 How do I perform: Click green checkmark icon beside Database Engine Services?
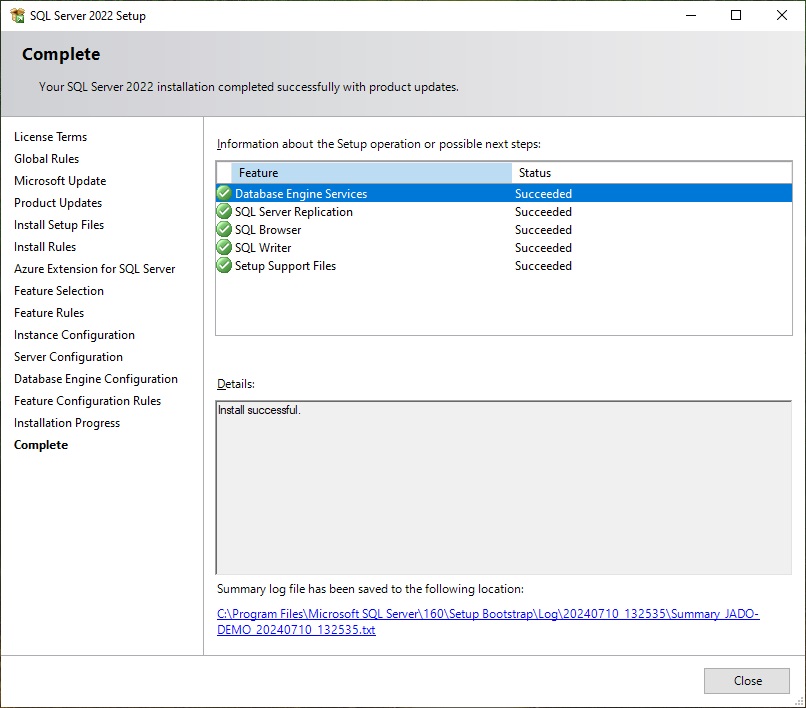[x=224, y=193]
